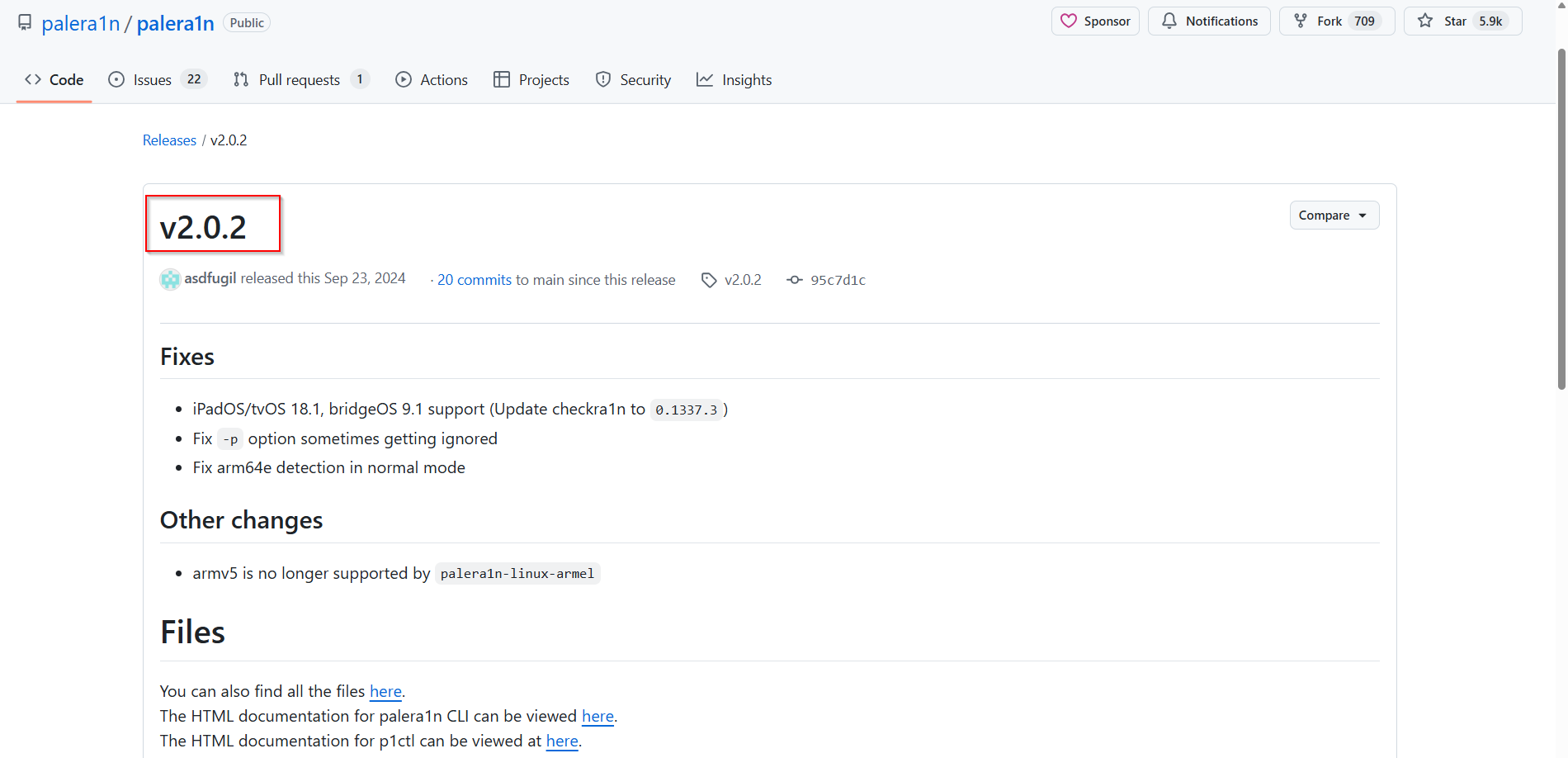Click the Notifications bell icon

pos(1169,21)
